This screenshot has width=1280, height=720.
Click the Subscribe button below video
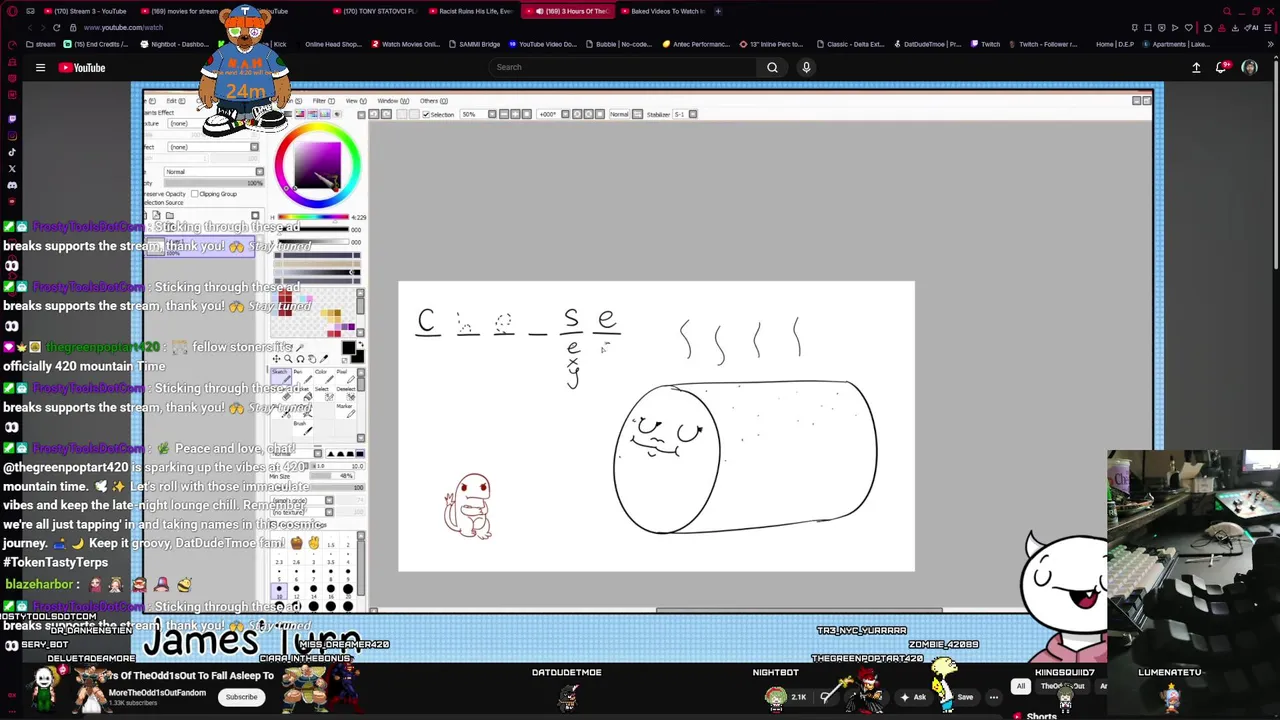click(x=241, y=697)
